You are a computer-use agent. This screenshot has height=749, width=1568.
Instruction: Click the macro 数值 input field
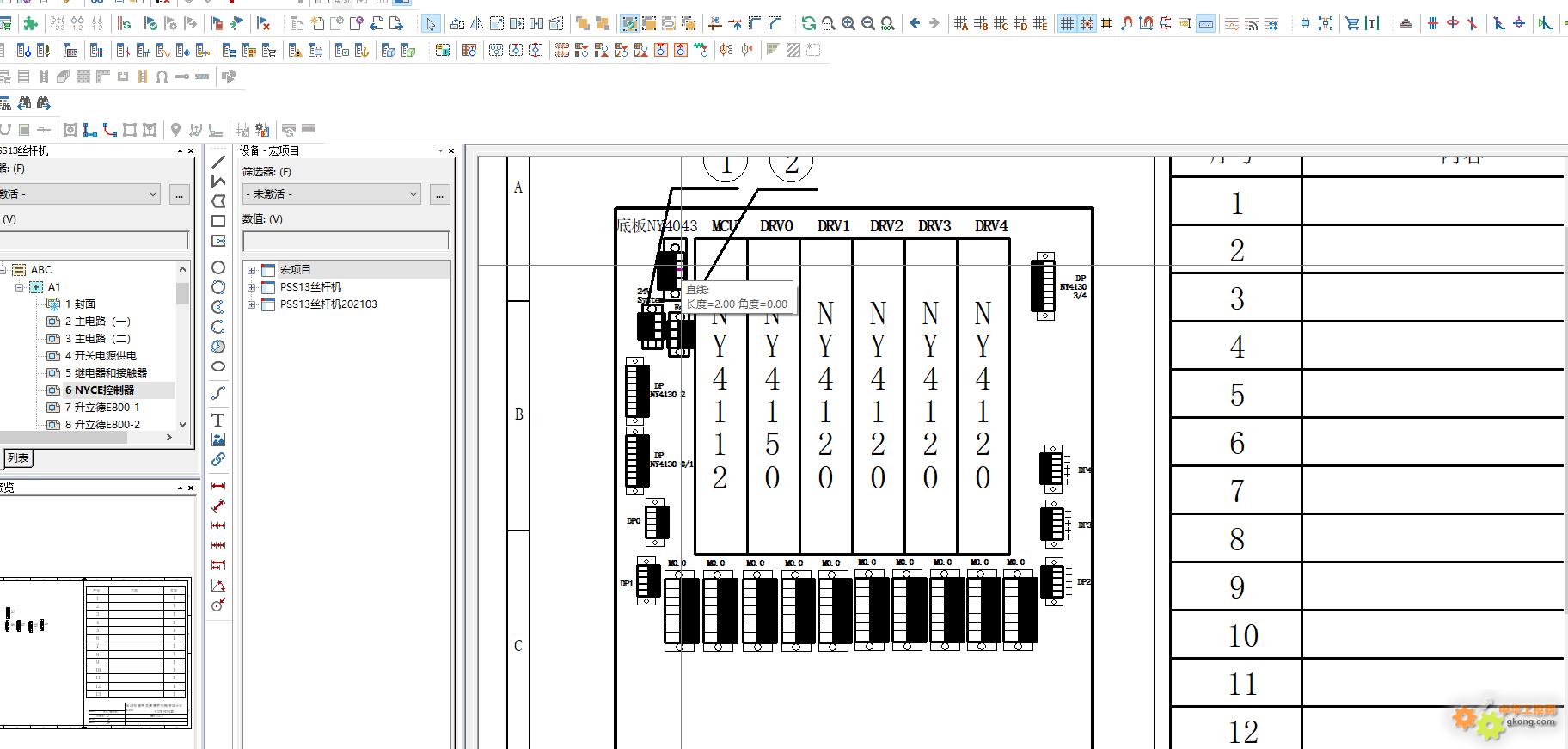tap(346, 241)
